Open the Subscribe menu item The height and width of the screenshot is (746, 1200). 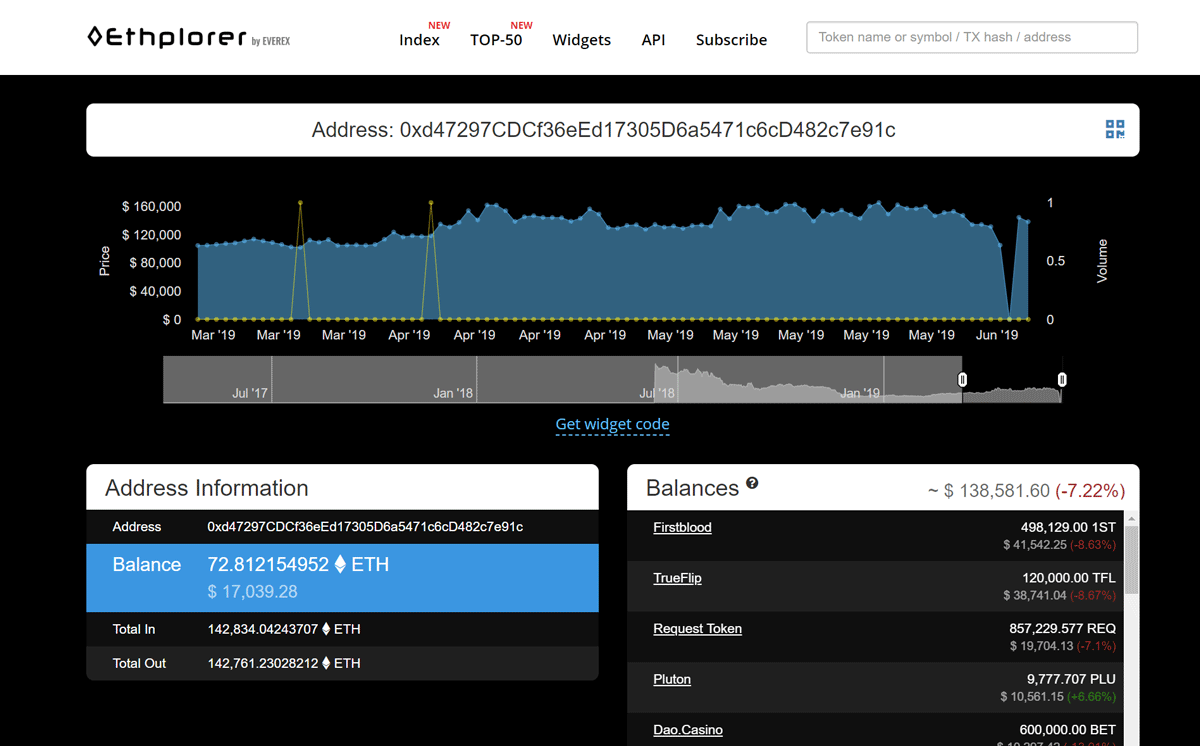[x=732, y=40]
